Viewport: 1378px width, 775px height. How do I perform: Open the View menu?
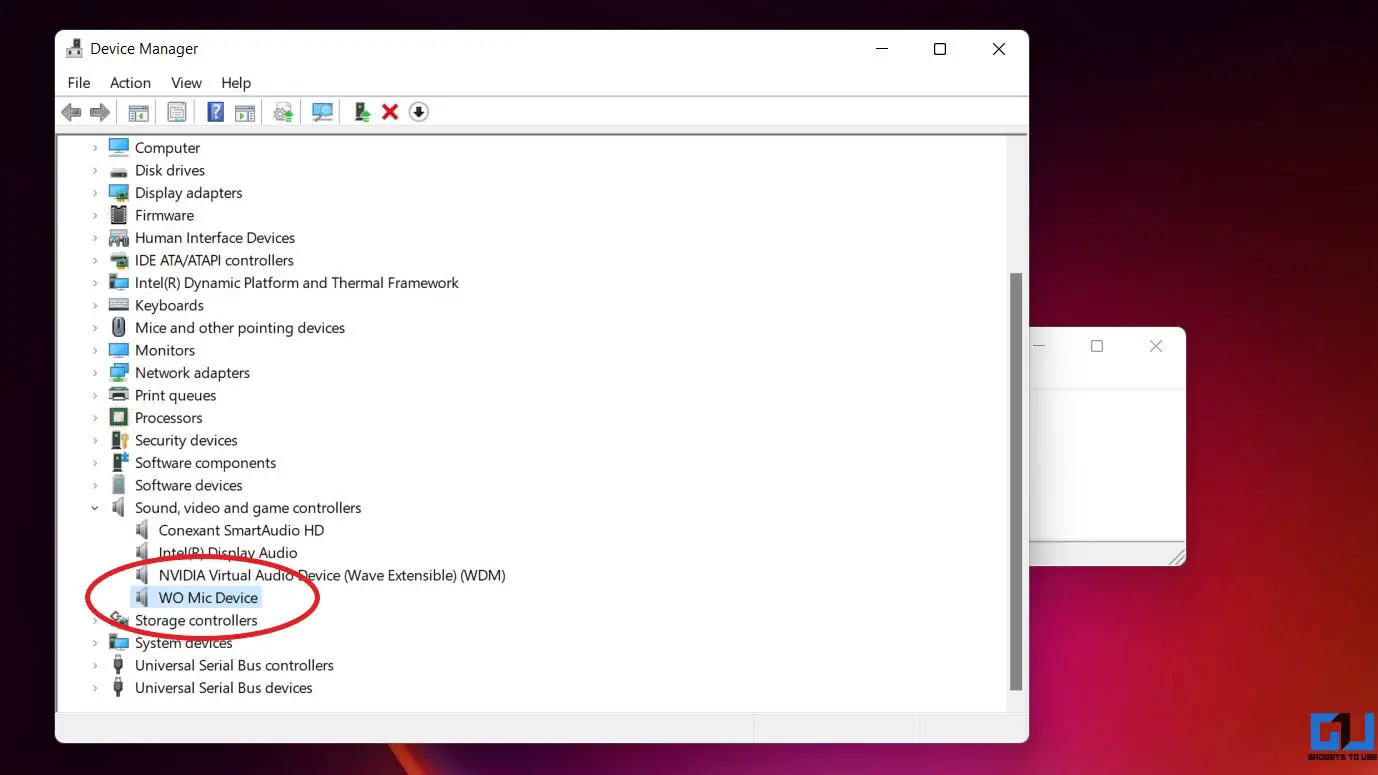pos(186,83)
